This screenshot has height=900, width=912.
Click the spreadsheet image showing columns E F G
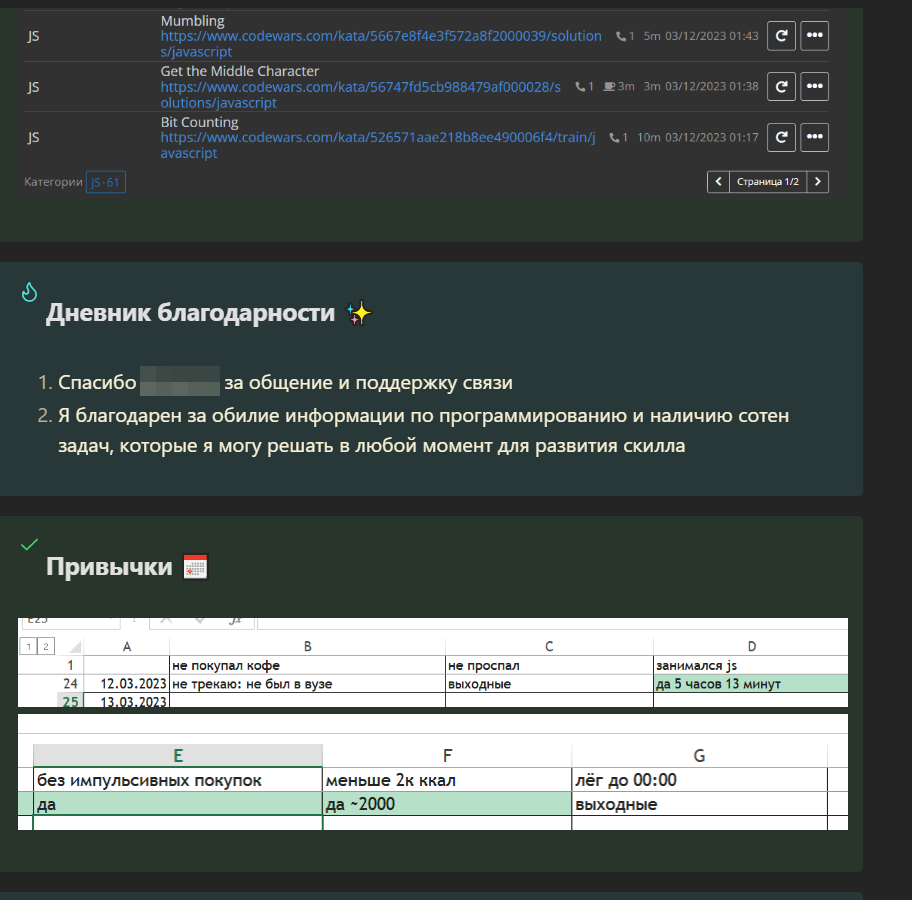coord(433,772)
